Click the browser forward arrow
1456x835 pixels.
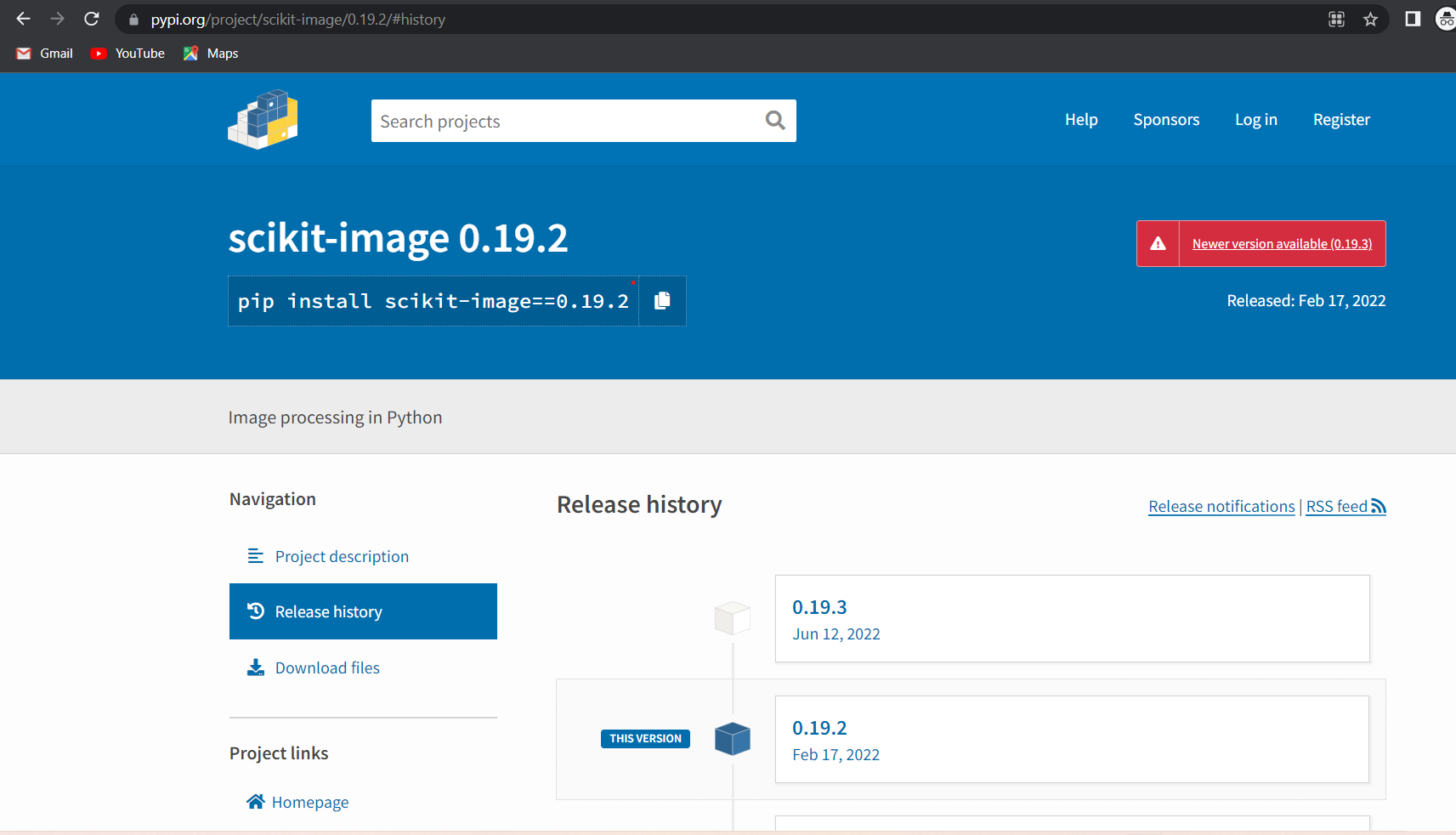[x=57, y=19]
